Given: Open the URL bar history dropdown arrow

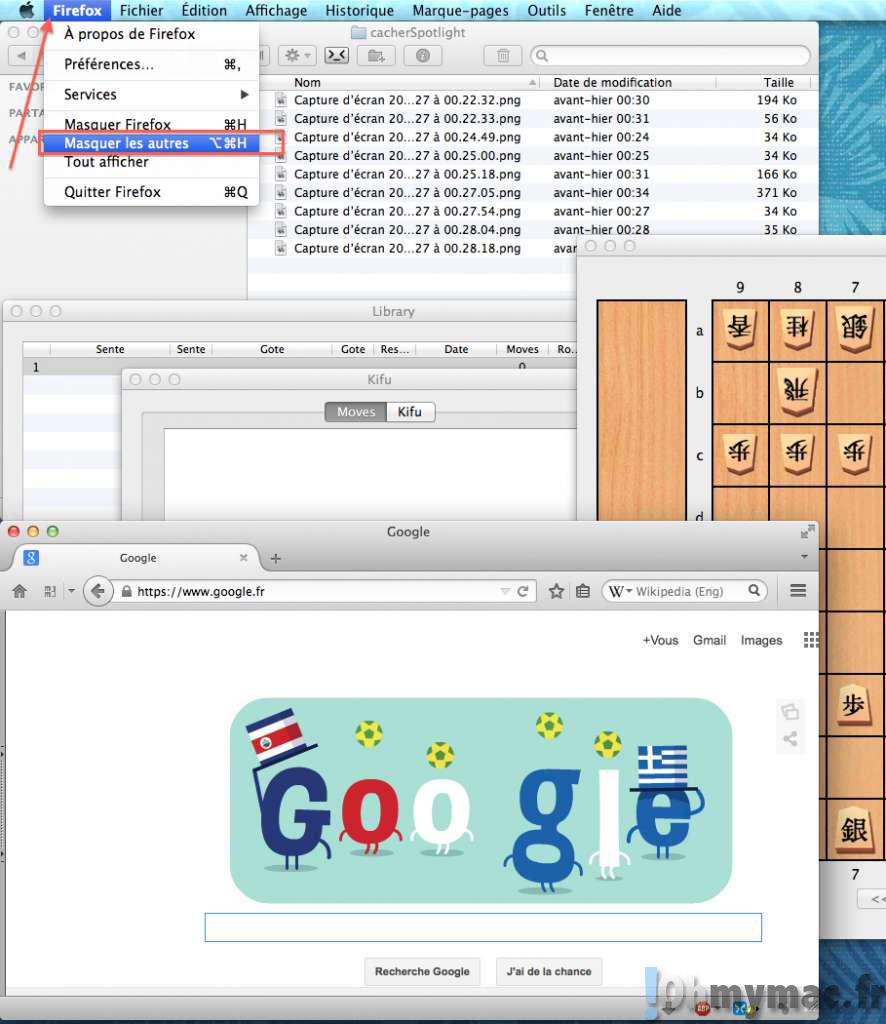Looking at the screenshot, I should 505,592.
